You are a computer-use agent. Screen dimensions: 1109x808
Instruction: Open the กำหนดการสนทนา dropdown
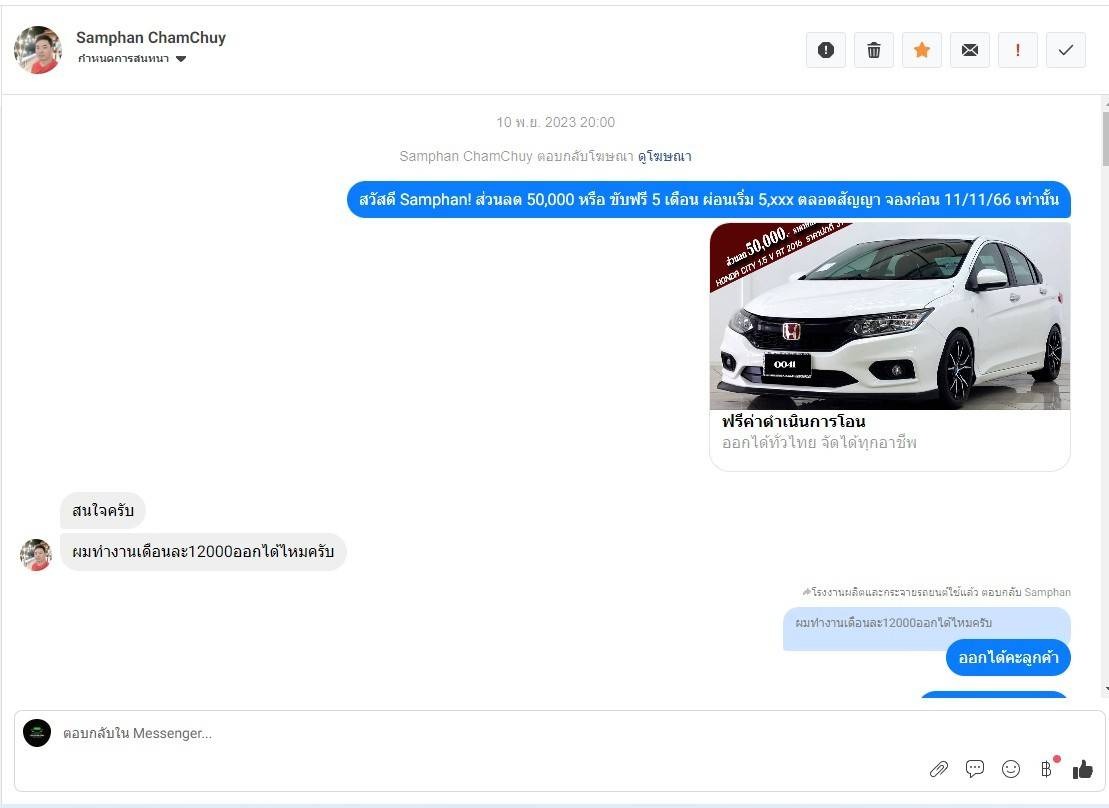132,59
